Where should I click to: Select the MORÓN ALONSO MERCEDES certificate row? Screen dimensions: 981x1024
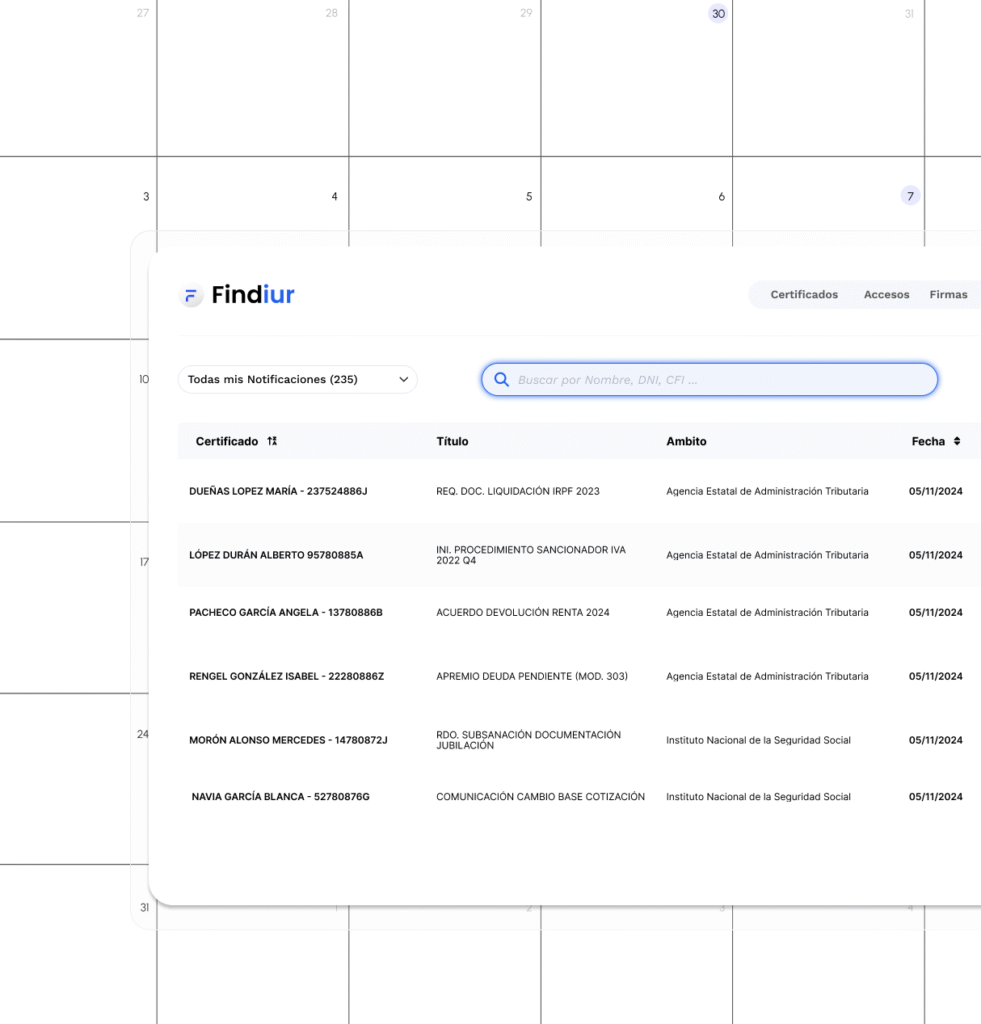pos(288,740)
